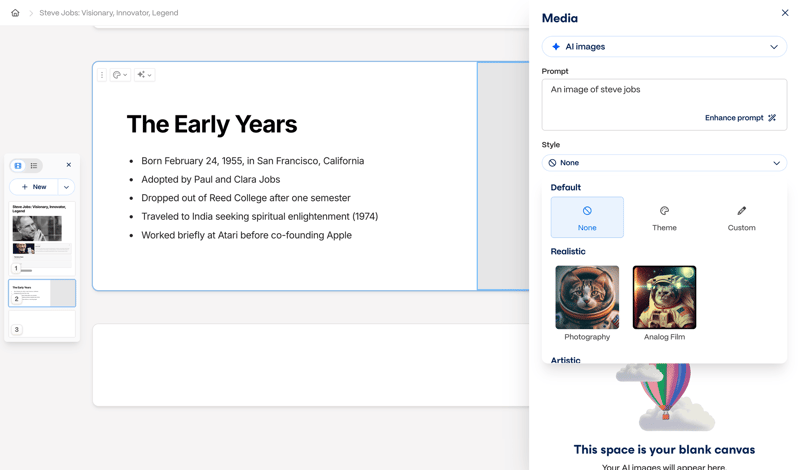
Task: Open the AI edit sparkle dropdown
Action: 144,75
